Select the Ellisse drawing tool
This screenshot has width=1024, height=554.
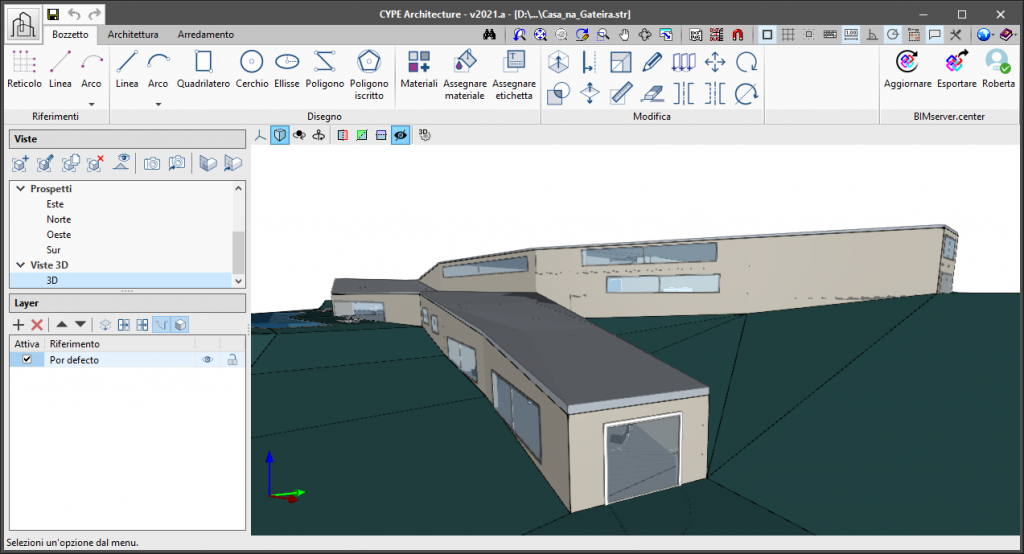click(288, 70)
